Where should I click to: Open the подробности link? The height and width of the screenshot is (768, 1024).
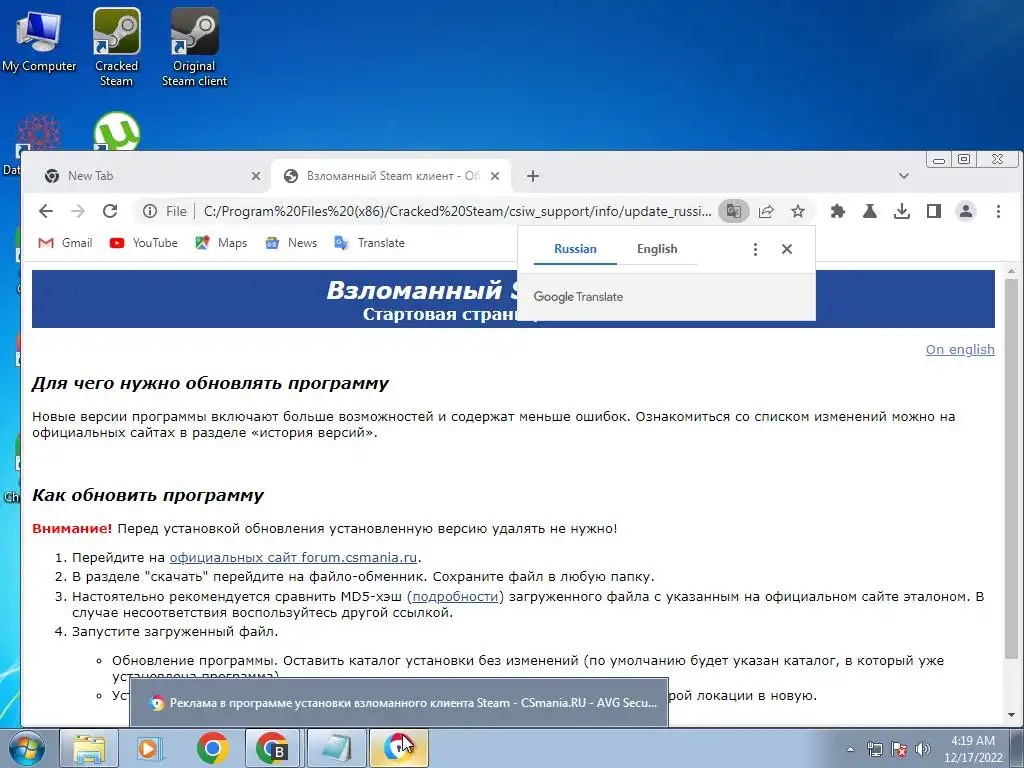[x=455, y=596]
